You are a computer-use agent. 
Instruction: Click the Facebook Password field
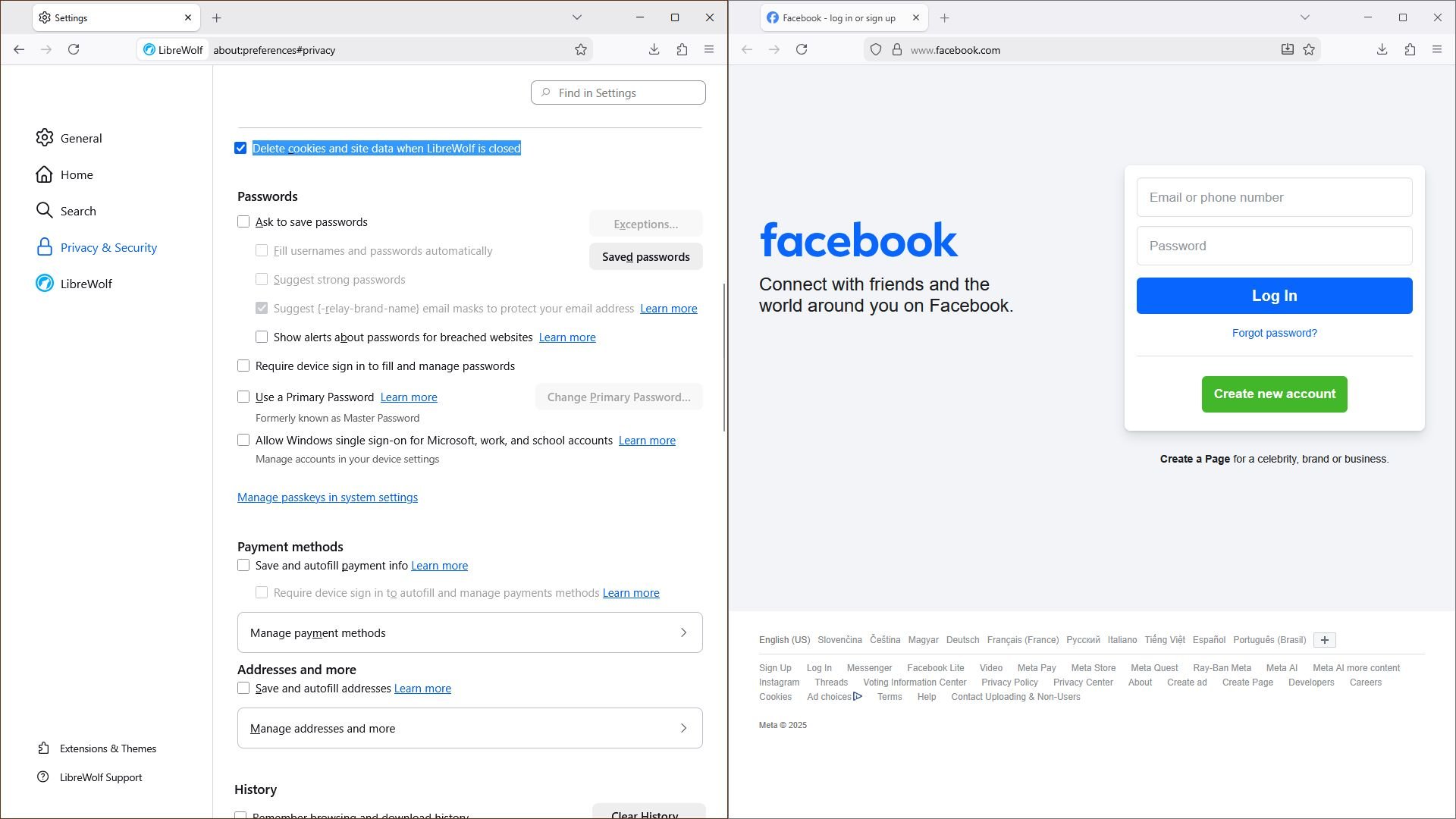coord(1274,246)
